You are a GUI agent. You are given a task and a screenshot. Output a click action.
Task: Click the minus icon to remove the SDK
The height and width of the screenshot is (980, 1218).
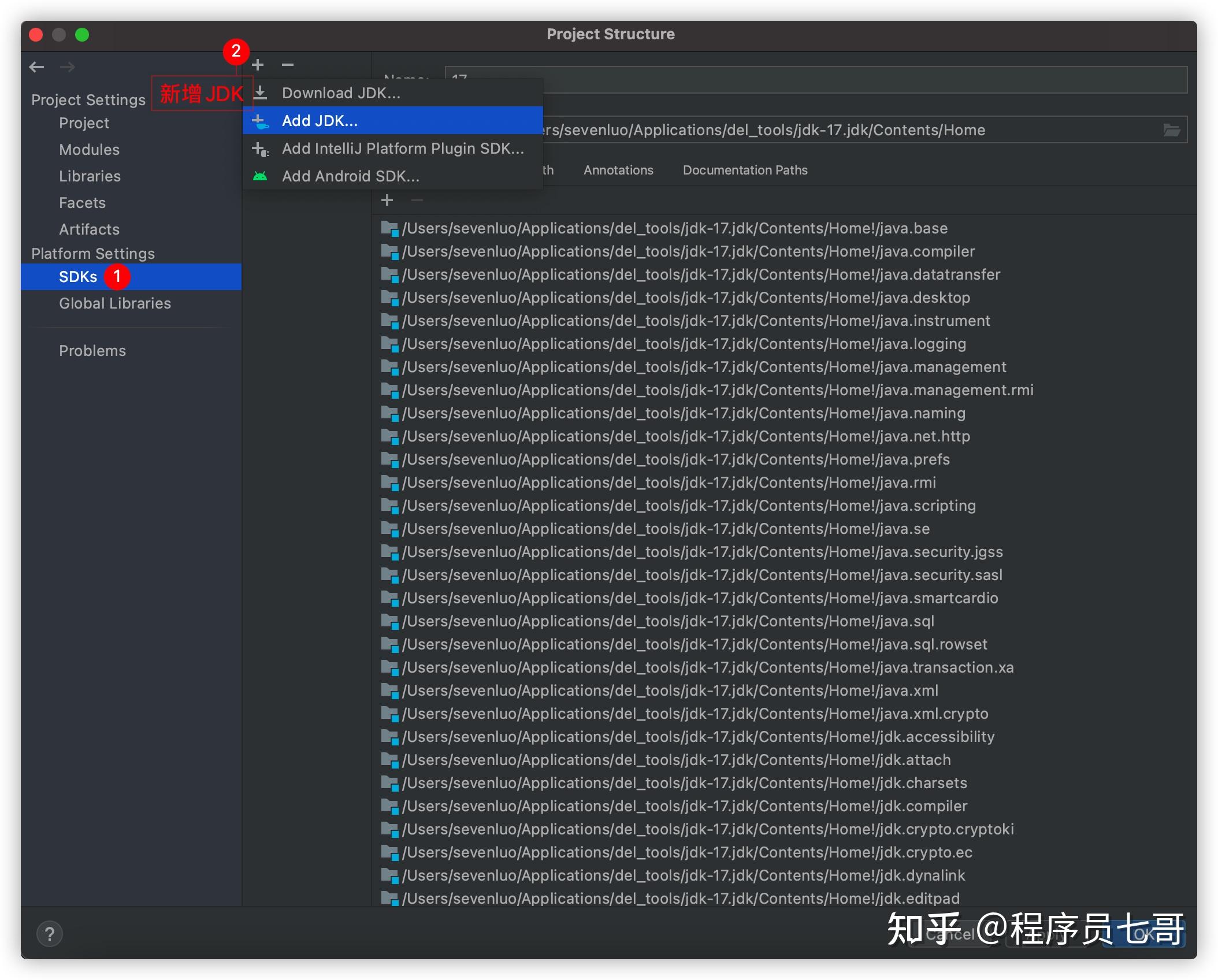pos(288,64)
